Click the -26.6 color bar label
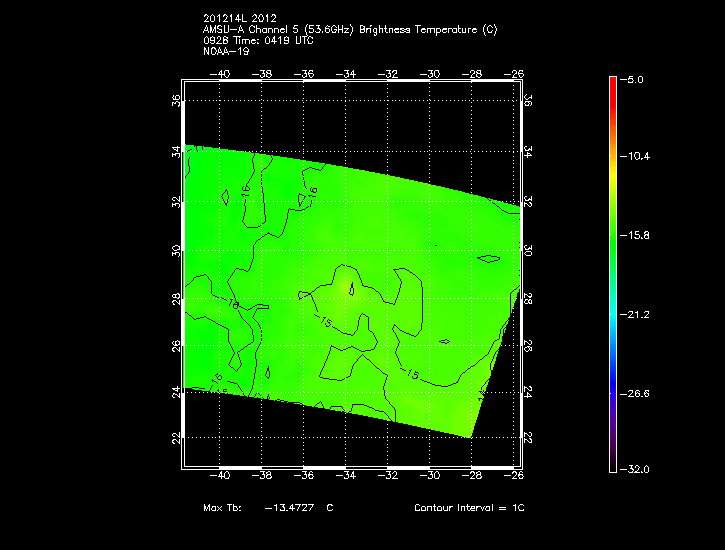 coord(636,392)
